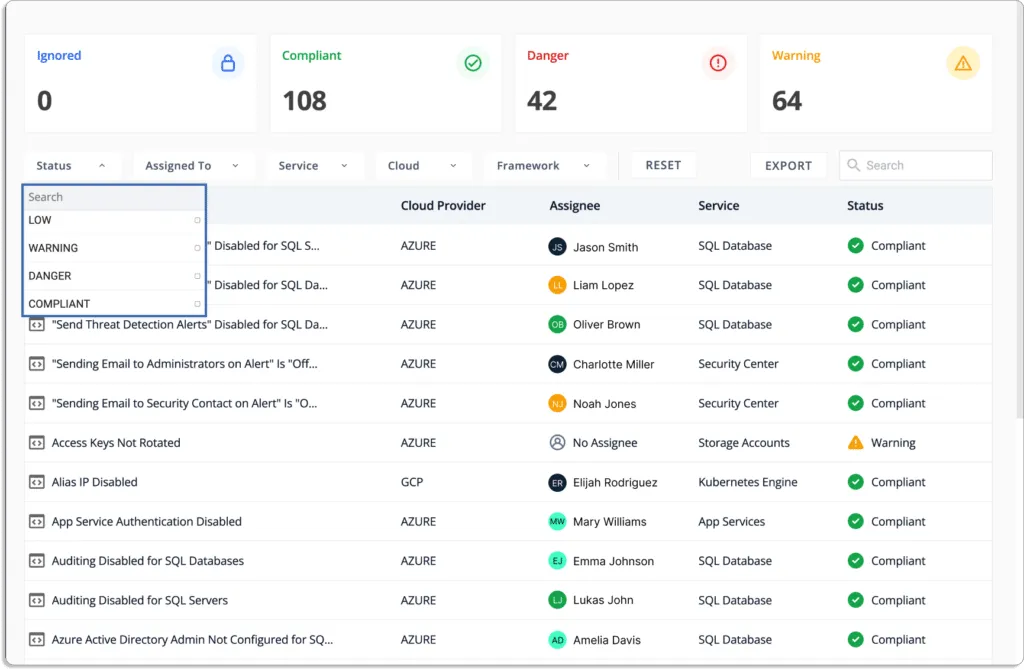Select LOW option in Status list

tap(114, 220)
